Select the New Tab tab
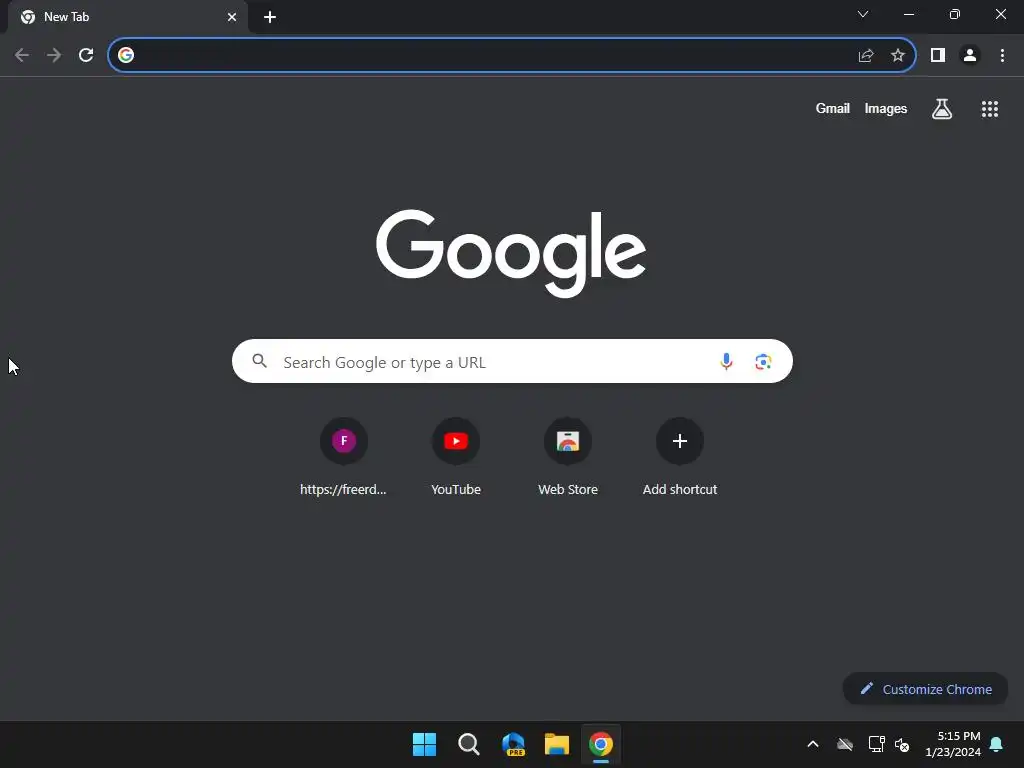The width and height of the screenshot is (1024, 768). tap(128, 17)
